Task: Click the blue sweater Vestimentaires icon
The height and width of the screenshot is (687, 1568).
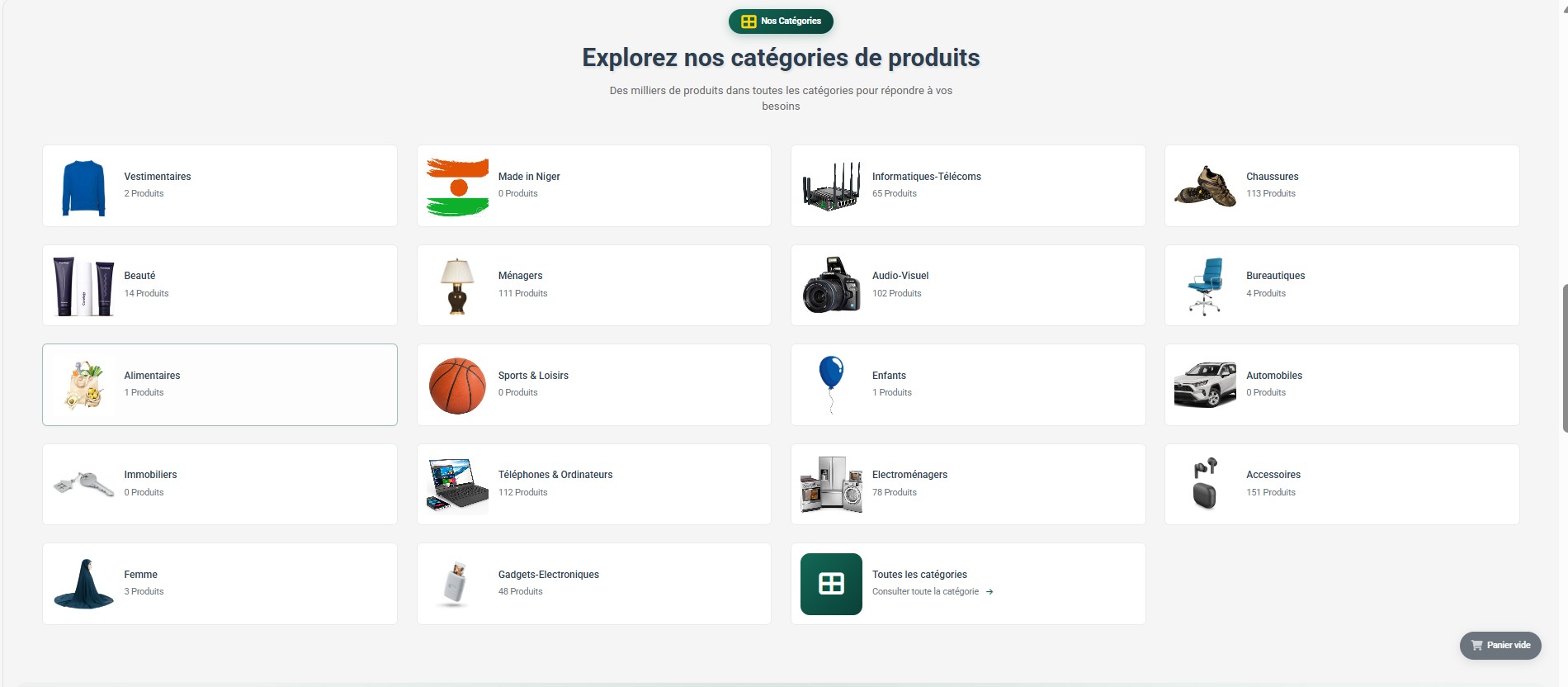Action: [x=83, y=187]
